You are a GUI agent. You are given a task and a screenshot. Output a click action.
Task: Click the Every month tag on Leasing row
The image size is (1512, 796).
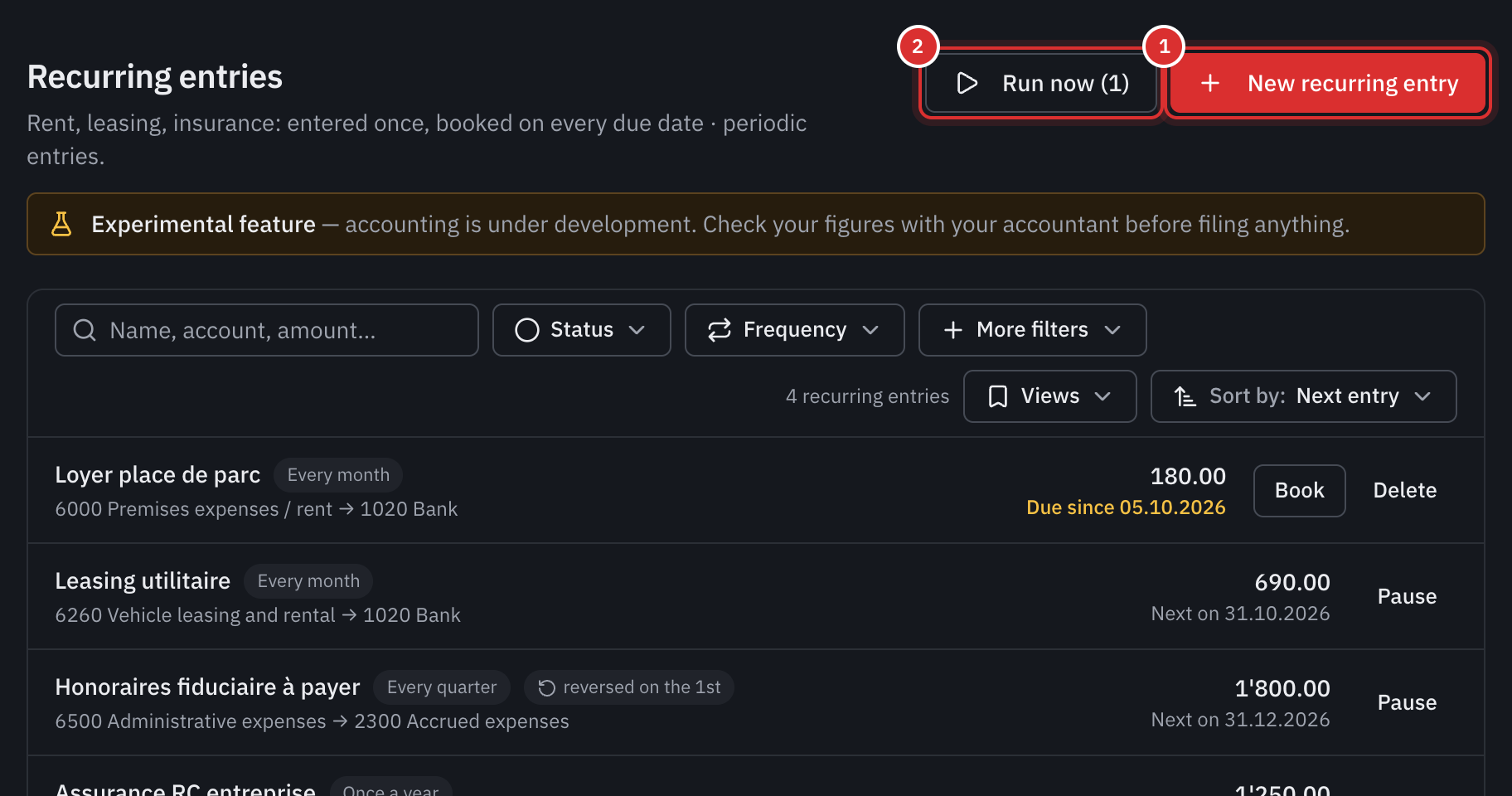[308, 581]
